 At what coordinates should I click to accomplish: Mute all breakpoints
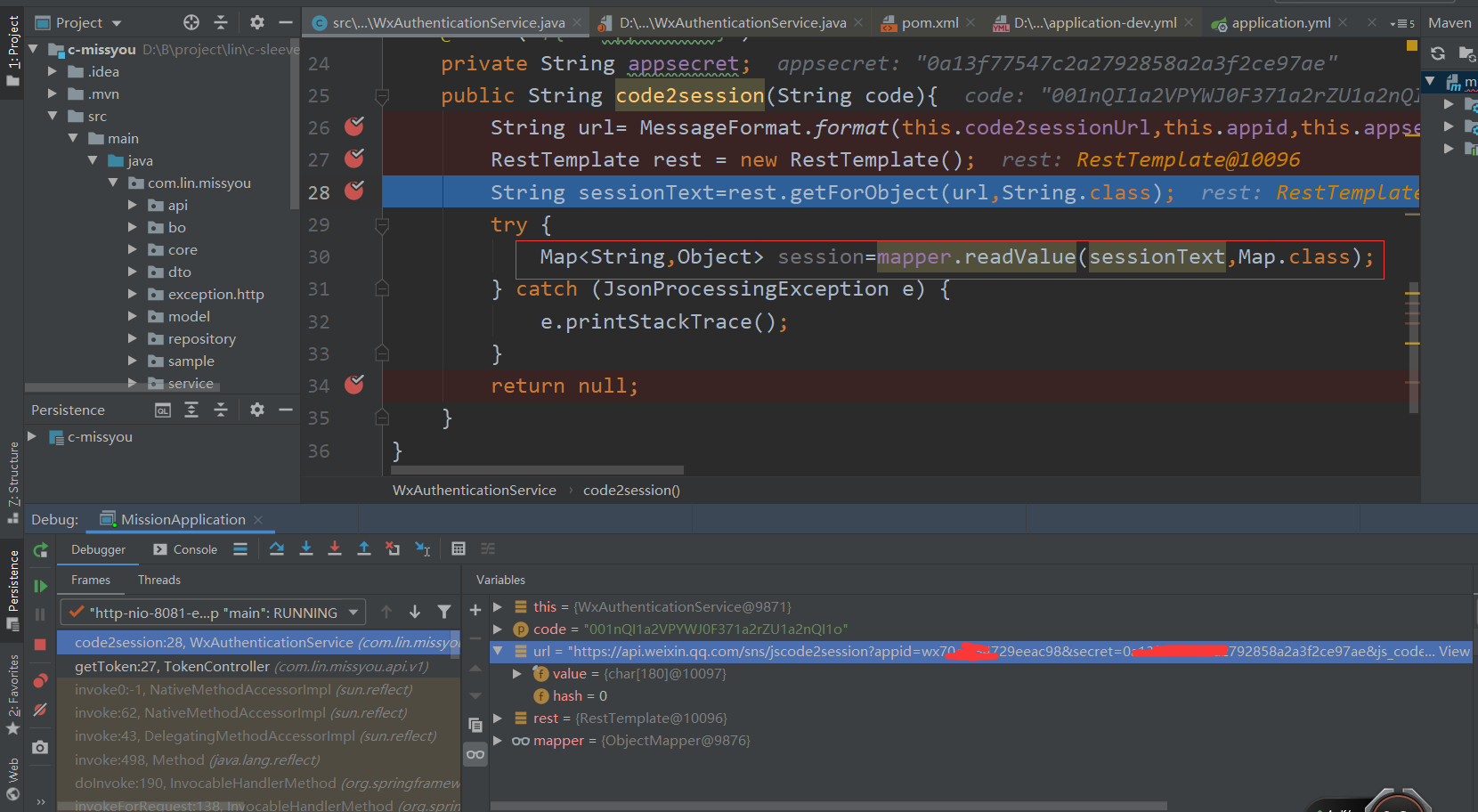pyautogui.click(x=40, y=710)
